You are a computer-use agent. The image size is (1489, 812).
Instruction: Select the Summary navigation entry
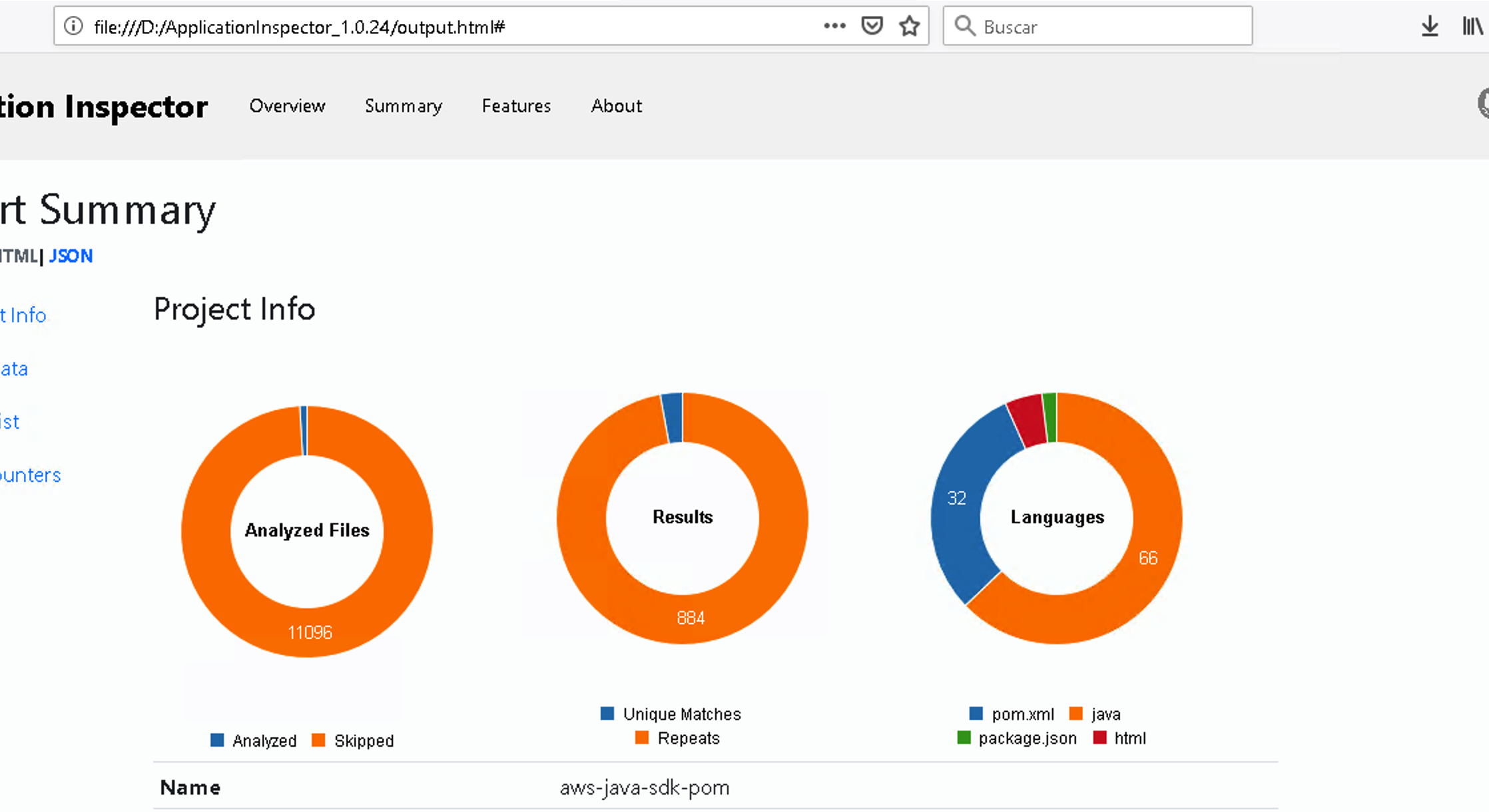(403, 106)
